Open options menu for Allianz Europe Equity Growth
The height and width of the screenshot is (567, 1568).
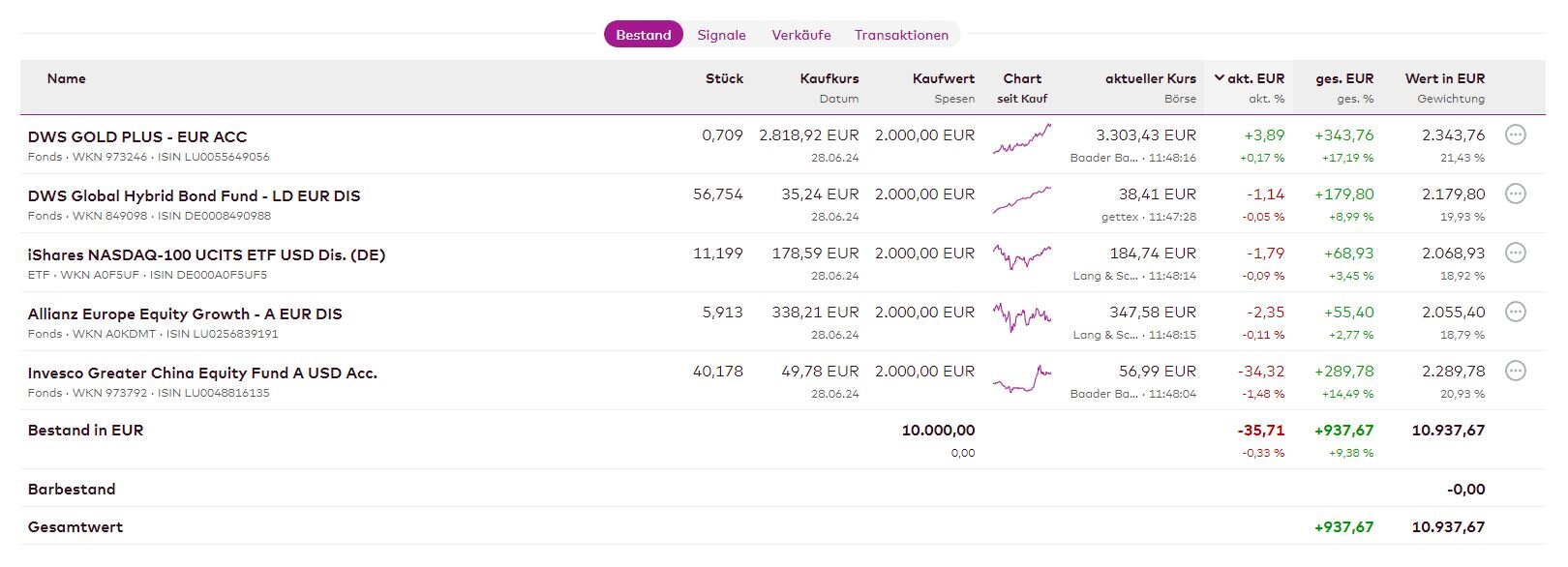click(x=1516, y=313)
